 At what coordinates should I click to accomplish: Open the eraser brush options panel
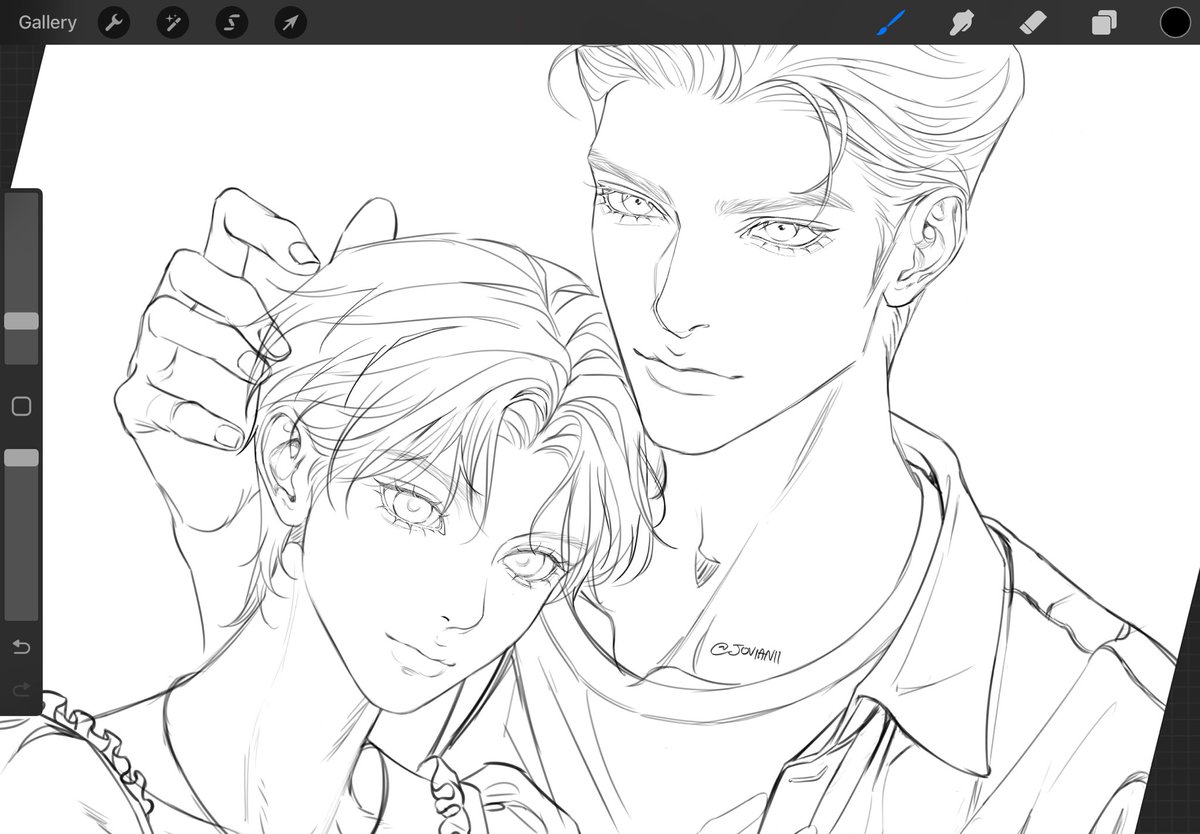click(x=1032, y=22)
